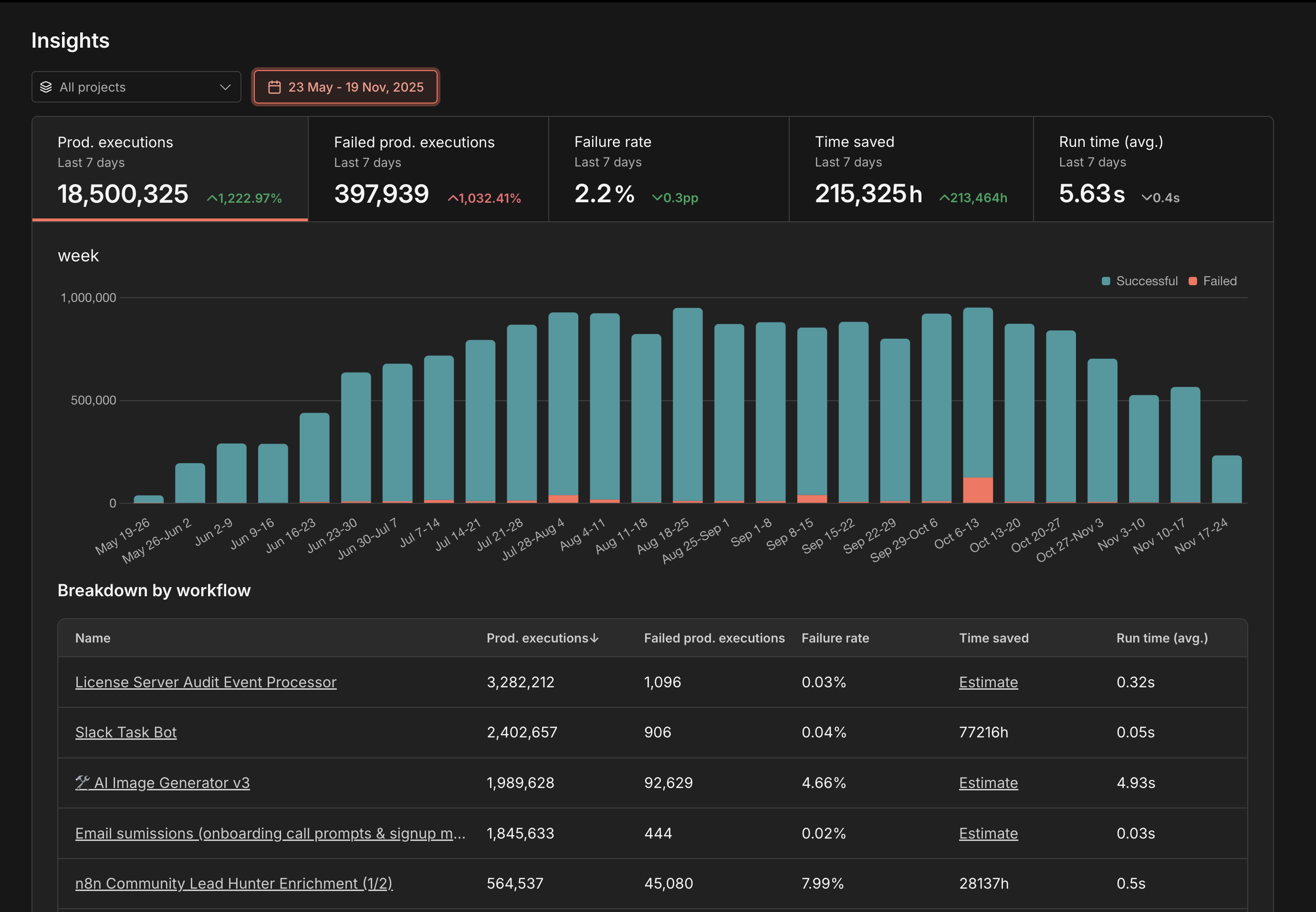Open the License Server Audit Event Processor workflow
Screen dimensions: 1316x912
click(x=206, y=682)
